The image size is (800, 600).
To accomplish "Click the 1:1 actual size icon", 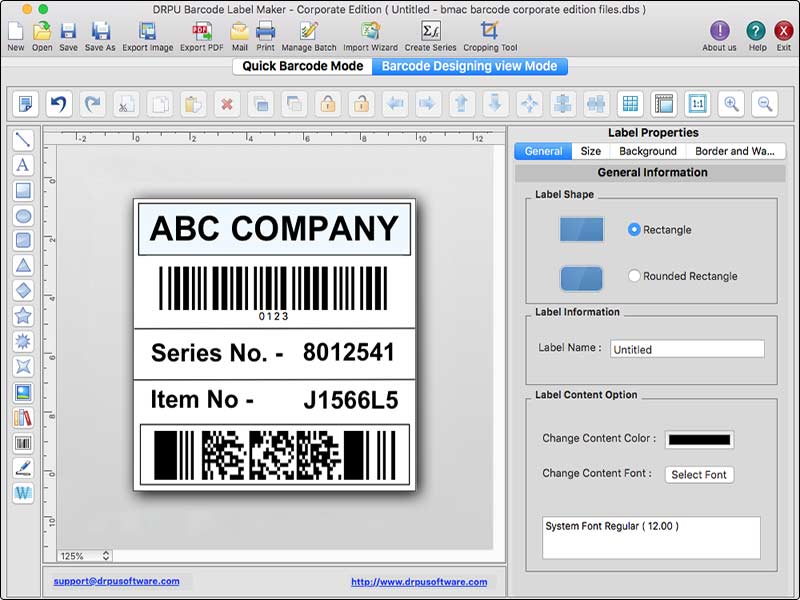I will click(697, 104).
